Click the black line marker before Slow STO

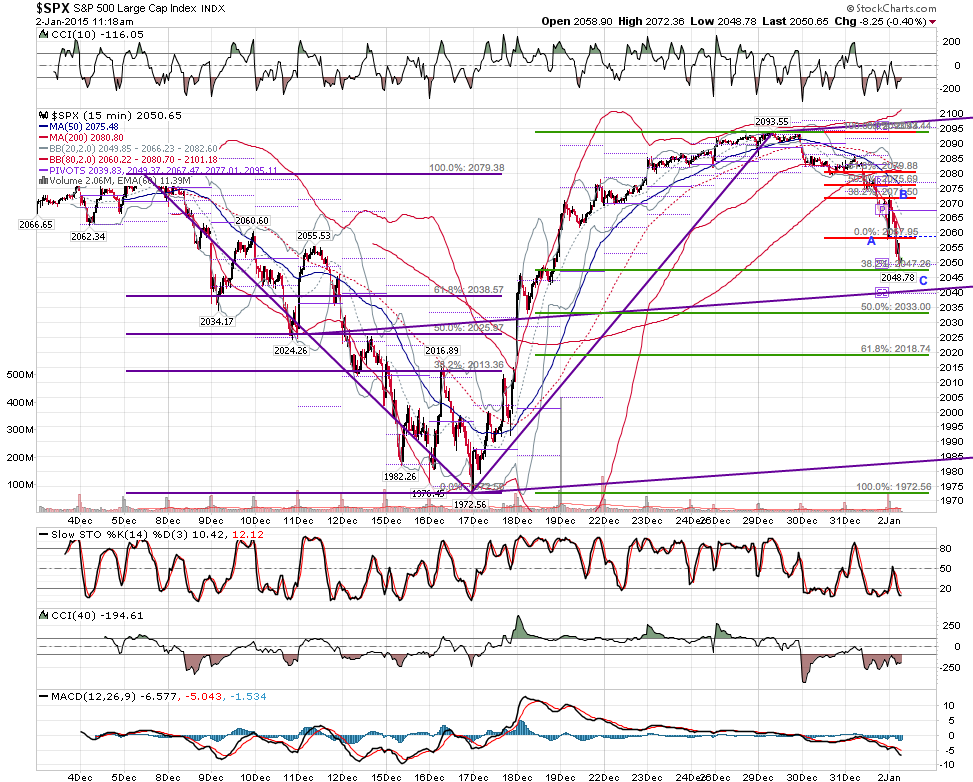tap(43, 534)
